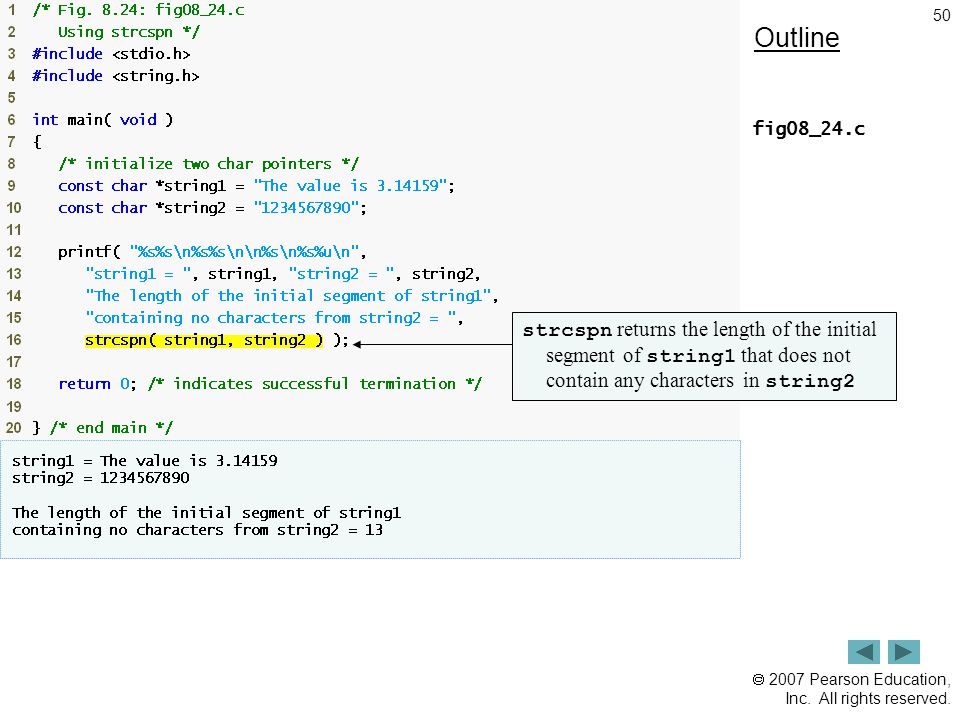Select the fig08_24.c file label
The width and height of the screenshot is (960, 720).
pyautogui.click(x=809, y=129)
